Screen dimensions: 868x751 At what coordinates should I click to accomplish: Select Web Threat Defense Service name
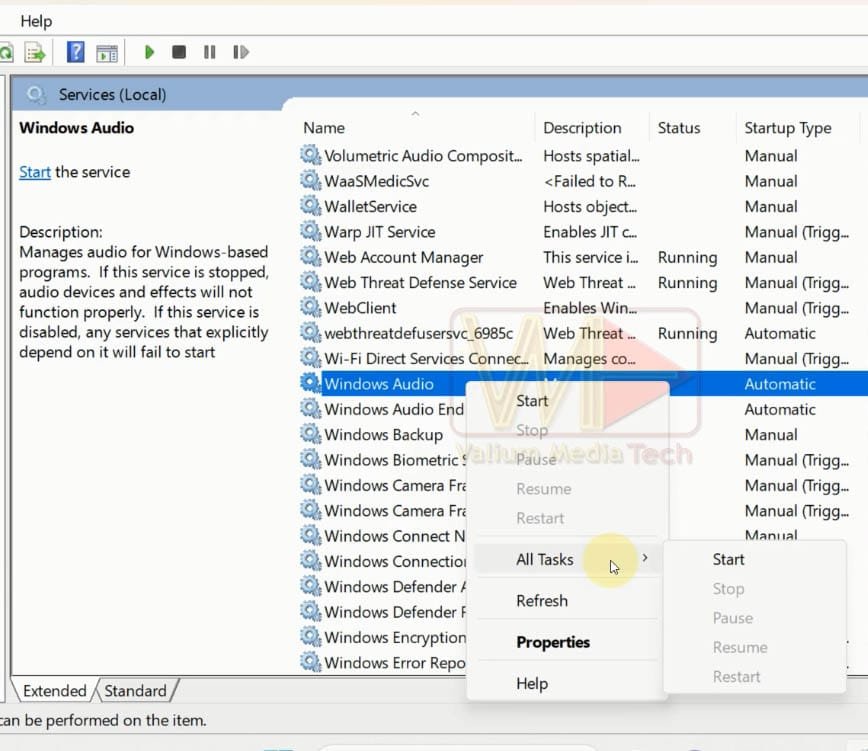(x=420, y=283)
